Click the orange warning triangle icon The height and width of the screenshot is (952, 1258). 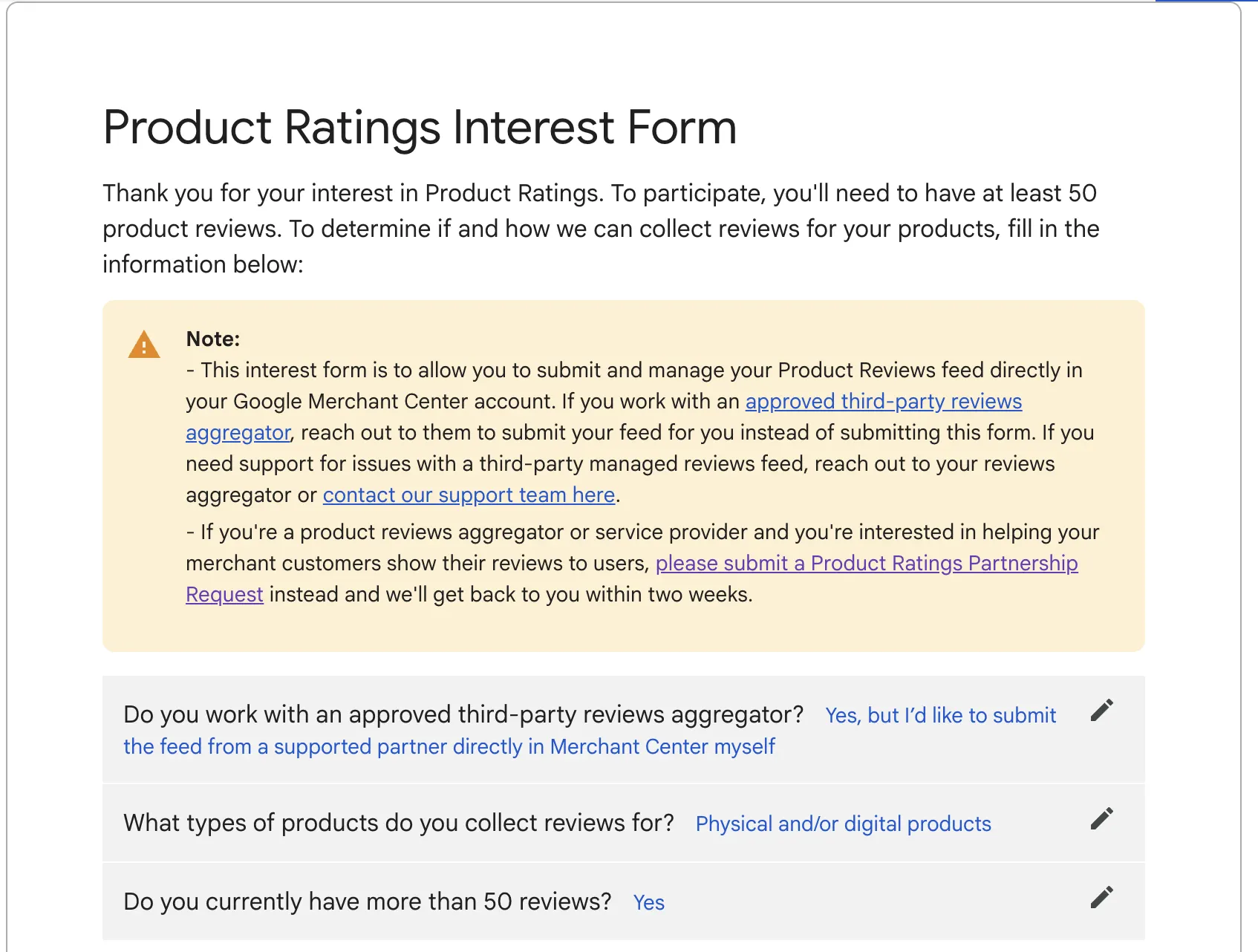click(x=144, y=345)
